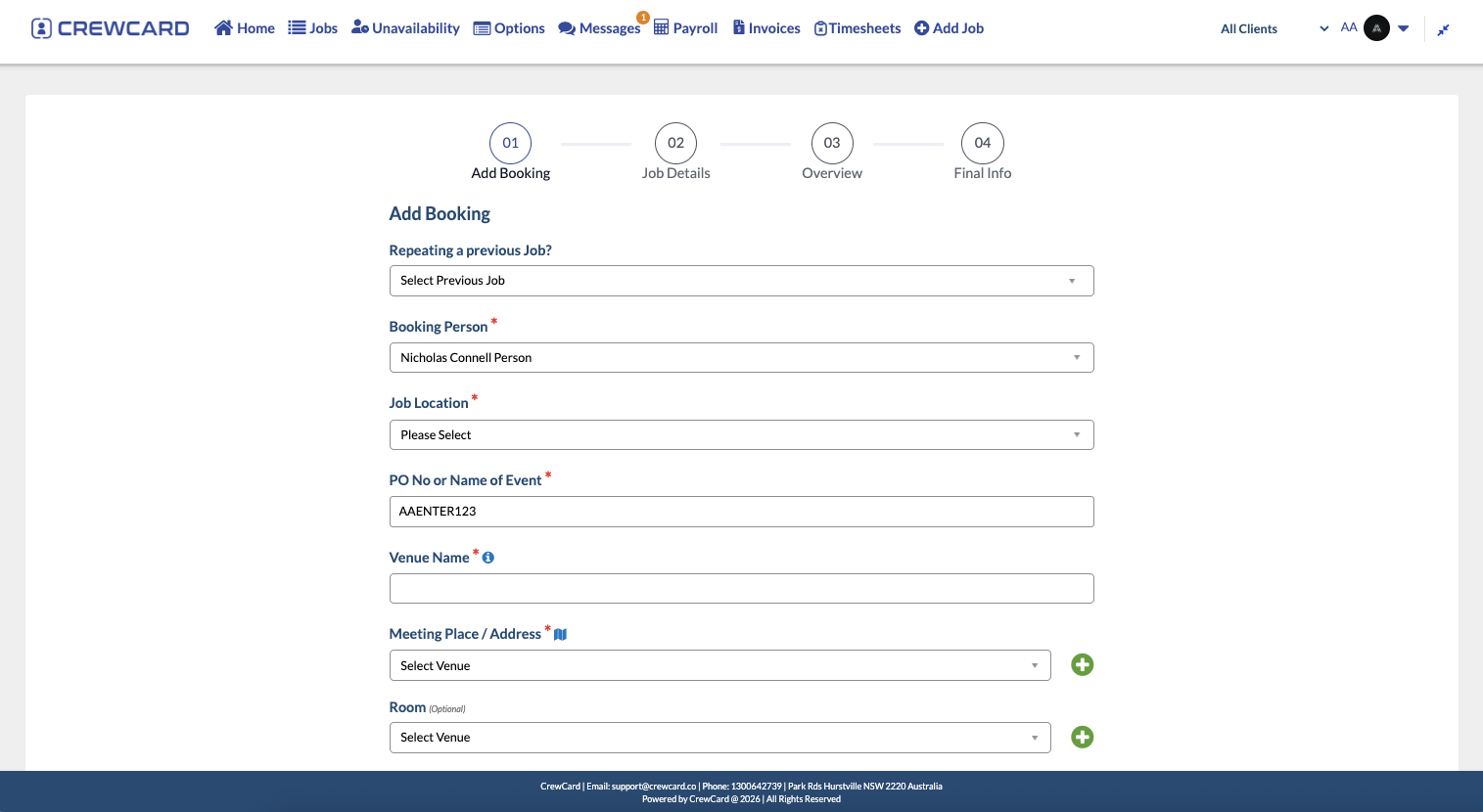1483x812 pixels.
Task: Click the messages notification badge
Action: [643, 18]
